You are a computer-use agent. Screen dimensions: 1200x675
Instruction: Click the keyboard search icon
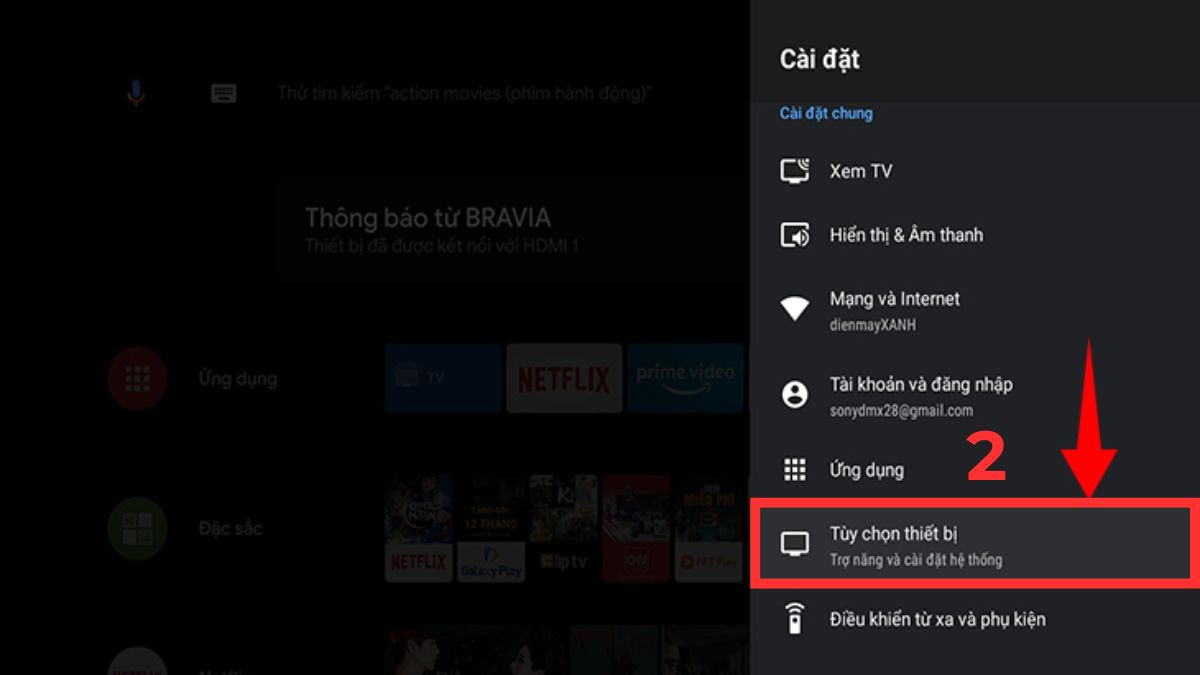[x=223, y=93]
